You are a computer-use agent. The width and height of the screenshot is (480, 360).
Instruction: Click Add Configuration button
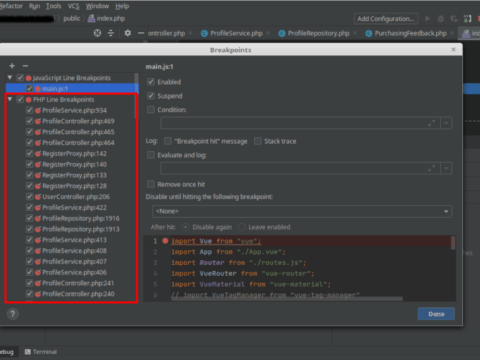(x=386, y=19)
